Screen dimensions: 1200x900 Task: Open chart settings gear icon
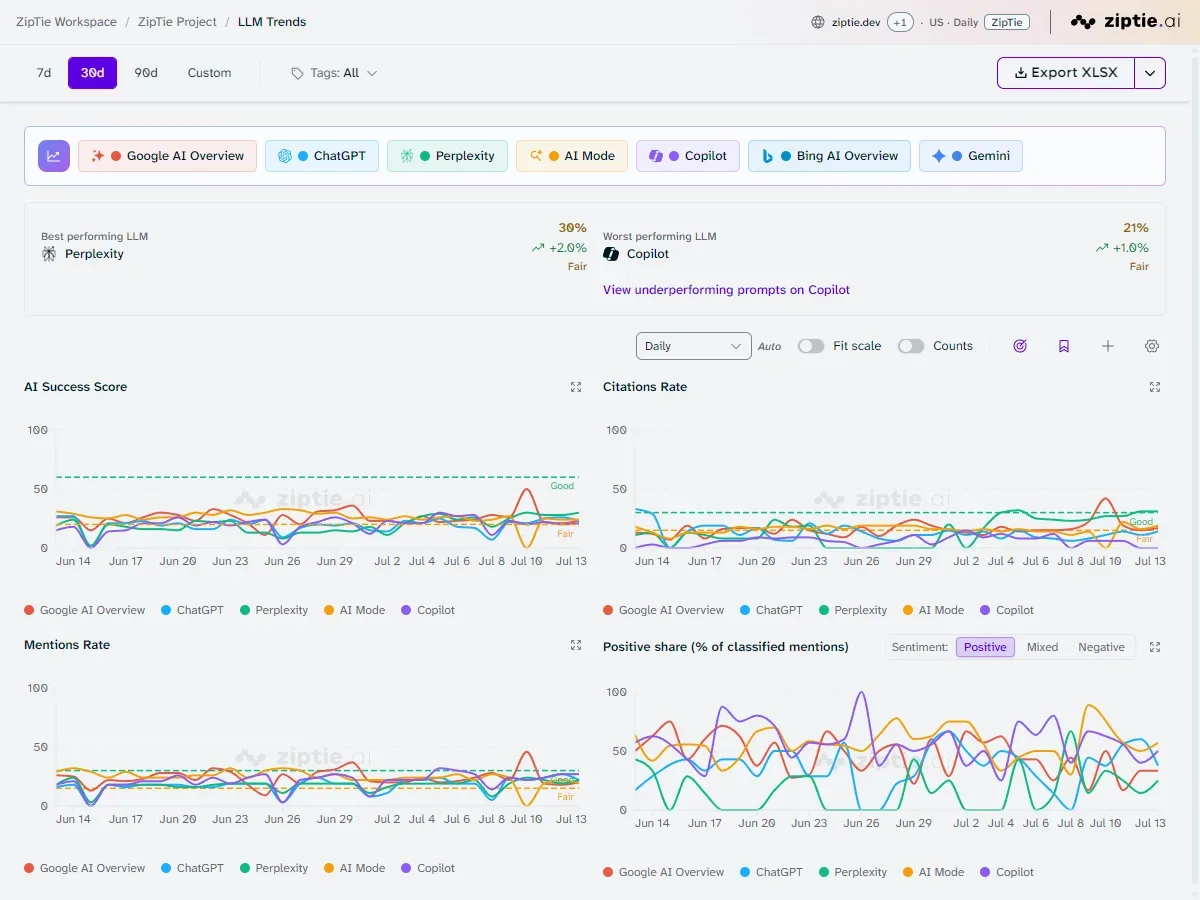coord(1152,346)
